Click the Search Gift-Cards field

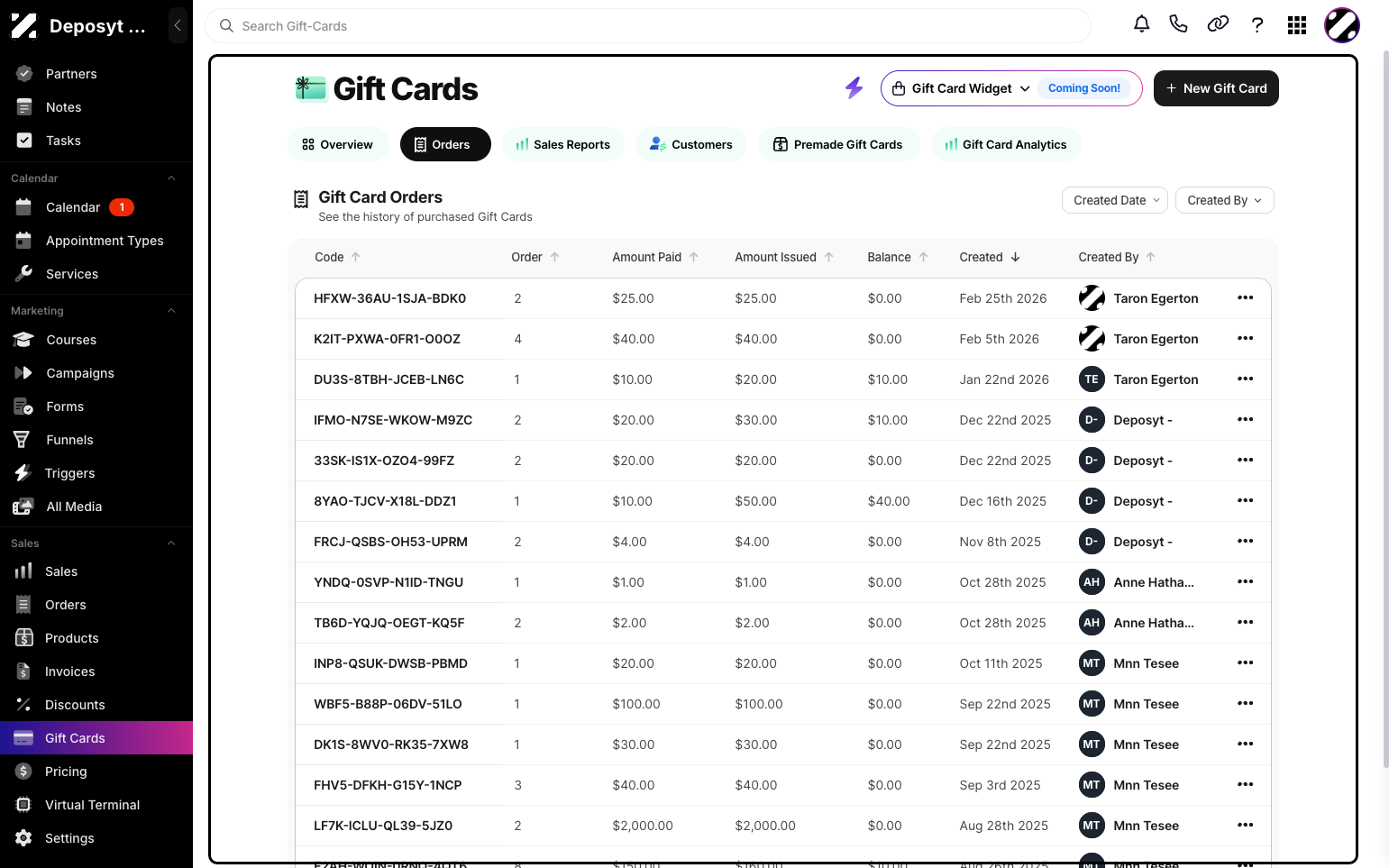[648, 26]
